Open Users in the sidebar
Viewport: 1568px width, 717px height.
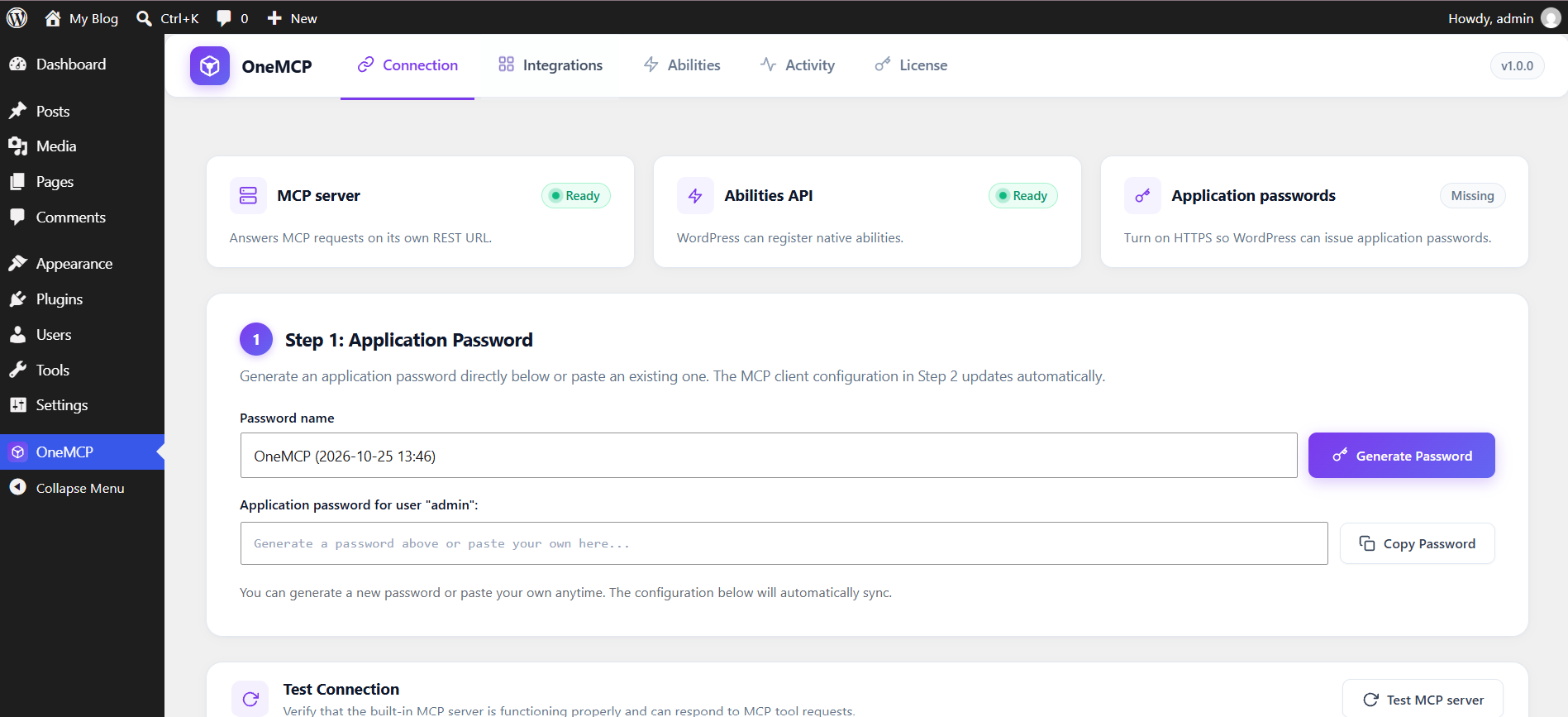pyautogui.click(x=82, y=335)
